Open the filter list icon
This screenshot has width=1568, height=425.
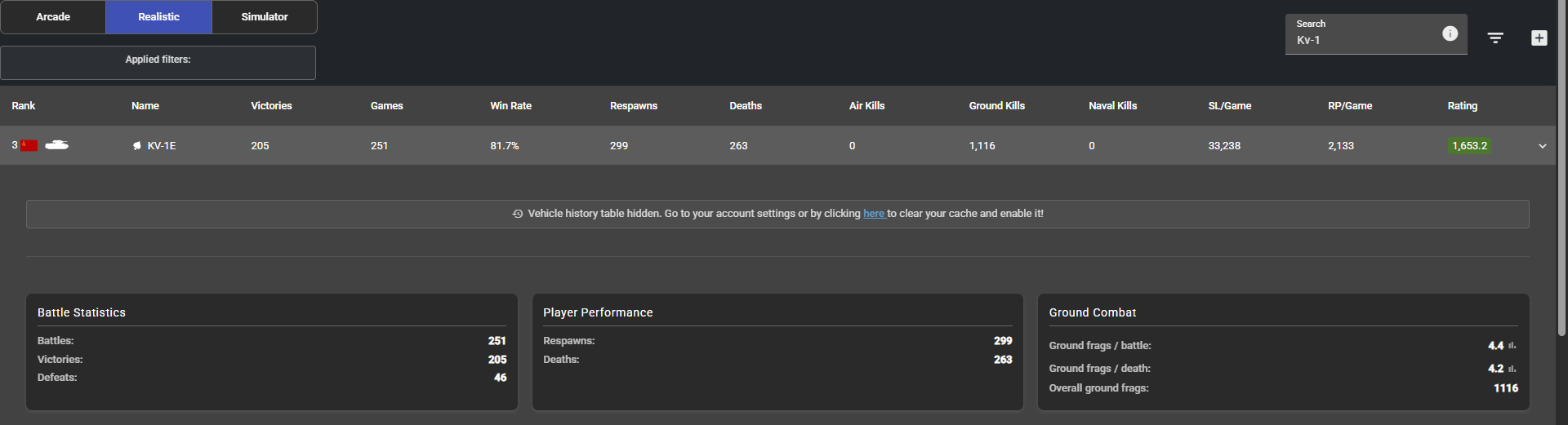pos(1495,38)
